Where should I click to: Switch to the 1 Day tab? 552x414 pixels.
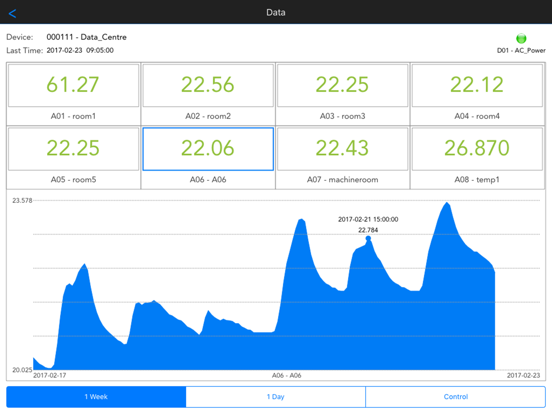pos(276,397)
